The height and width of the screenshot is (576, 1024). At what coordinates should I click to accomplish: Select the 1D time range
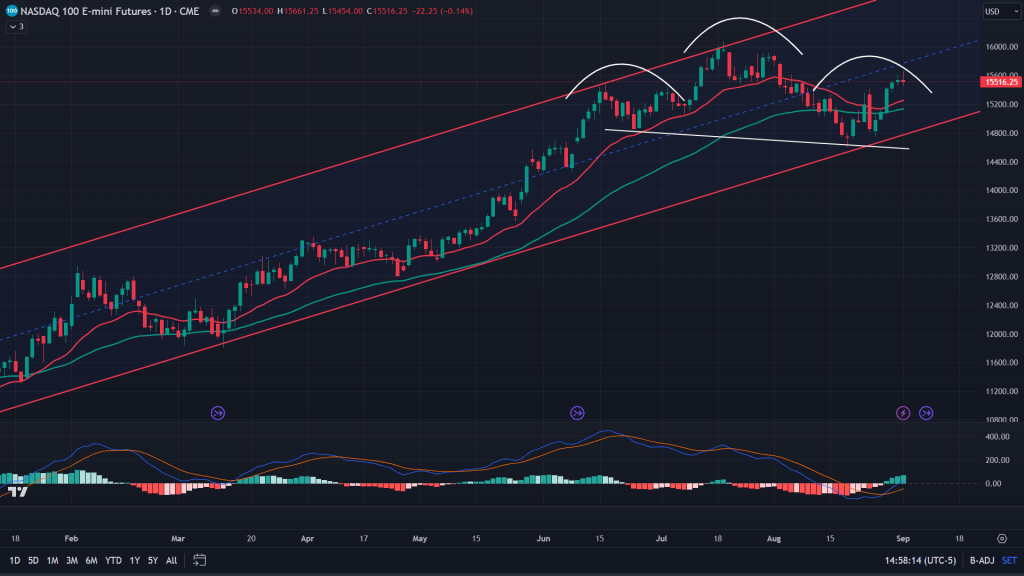pyautogui.click(x=14, y=560)
